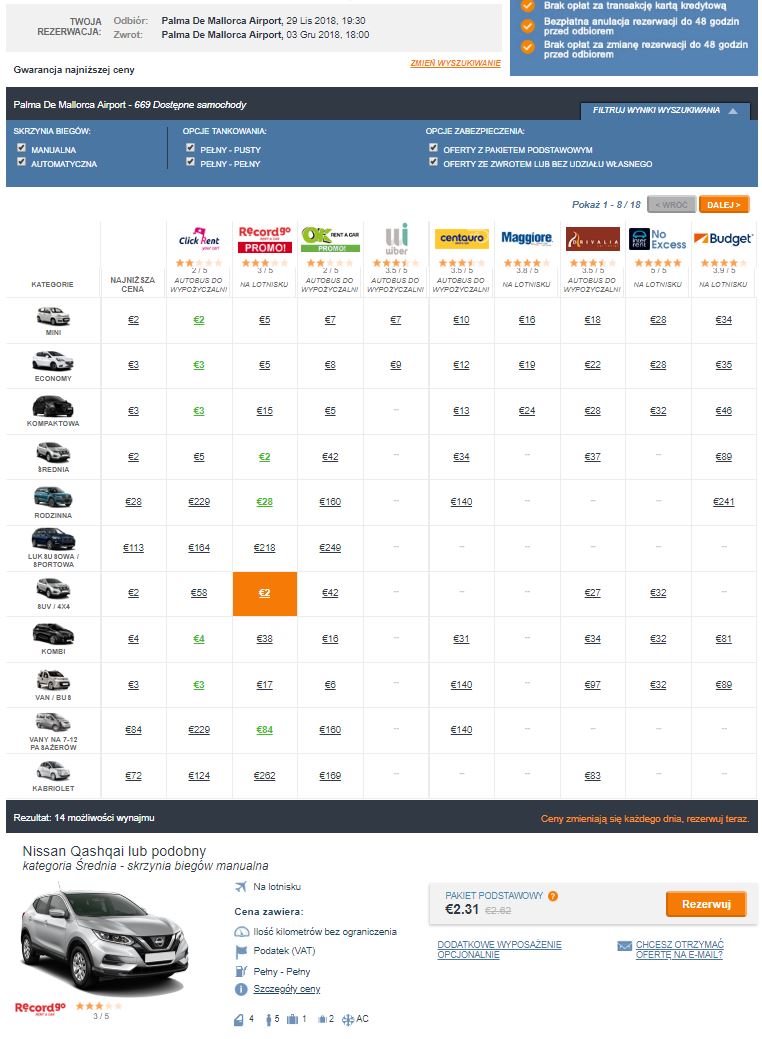This screenshot has width=762, height=1039.
Task: Click the Nissan Qashqai car thumbnail
Action: [x=105, y=942]
